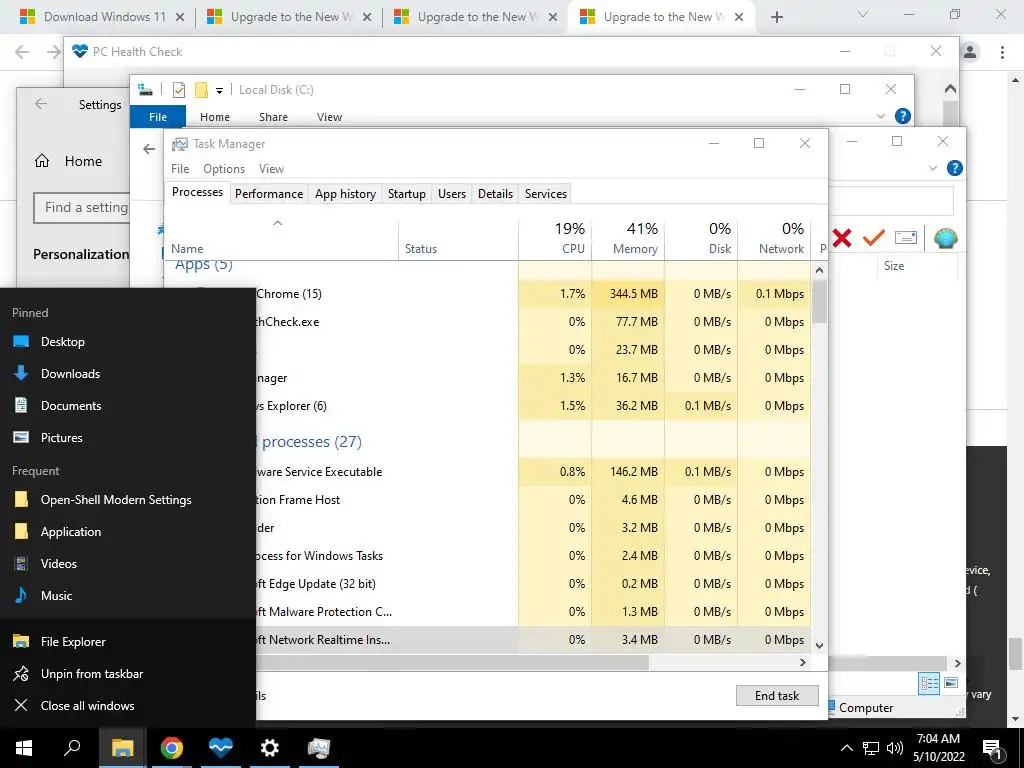Switch to the Performance tab
This screenshot has width=1024, height=768.
269,193
